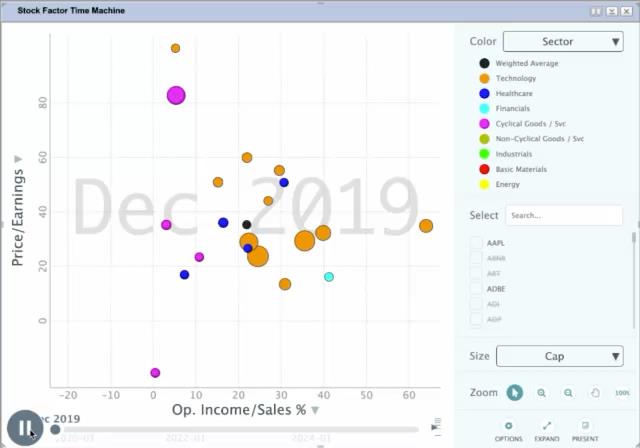Select the pointer tool in Zoom
Image resolution: width=640 pixels, height=448 pixels.
tap(514, 393)
